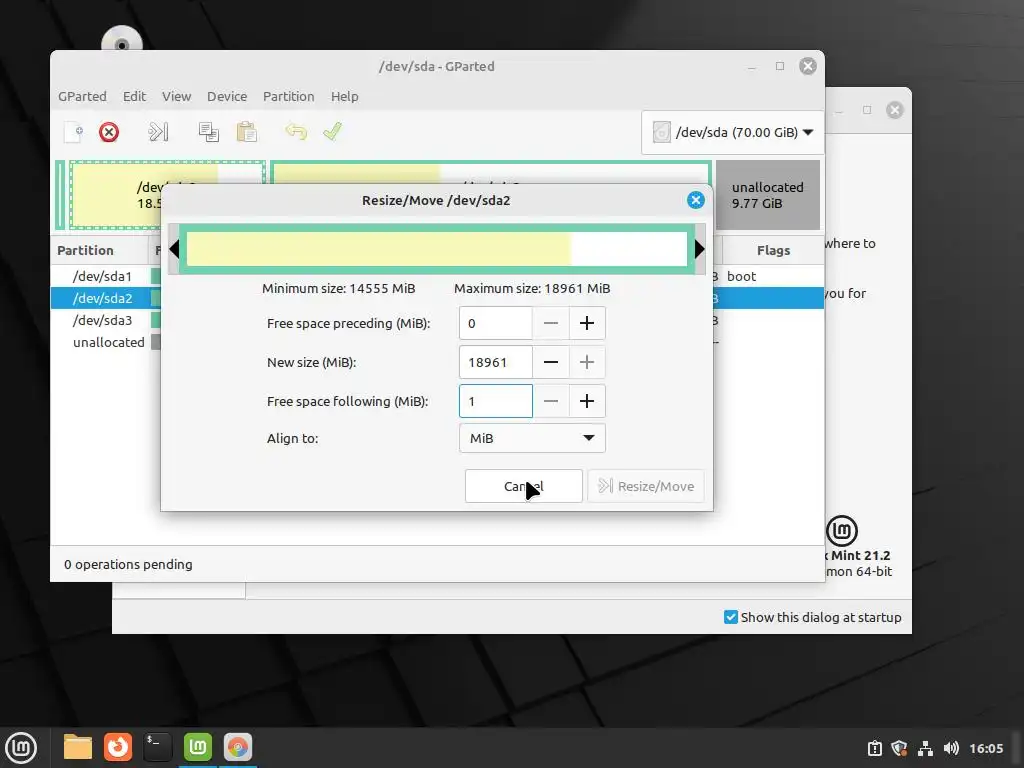Click the '0 operations pending' status text

coord(128,564)
